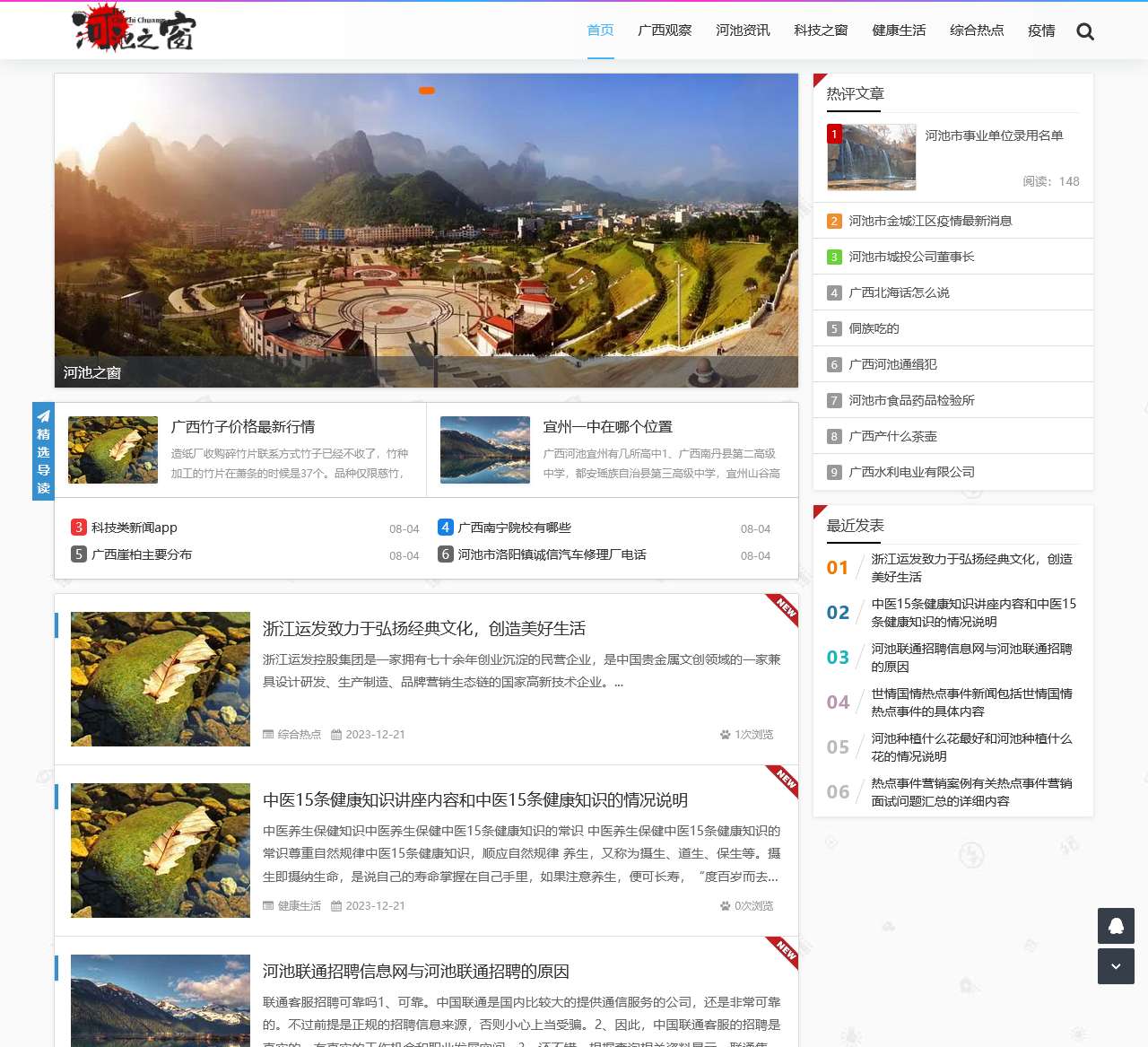Image resolution: width=1148 pixels, height=1047 pixels.
Task: Open 河池市洛阳镇诚信汽车修理厂电话 link
Action: [x=552, y=554]
